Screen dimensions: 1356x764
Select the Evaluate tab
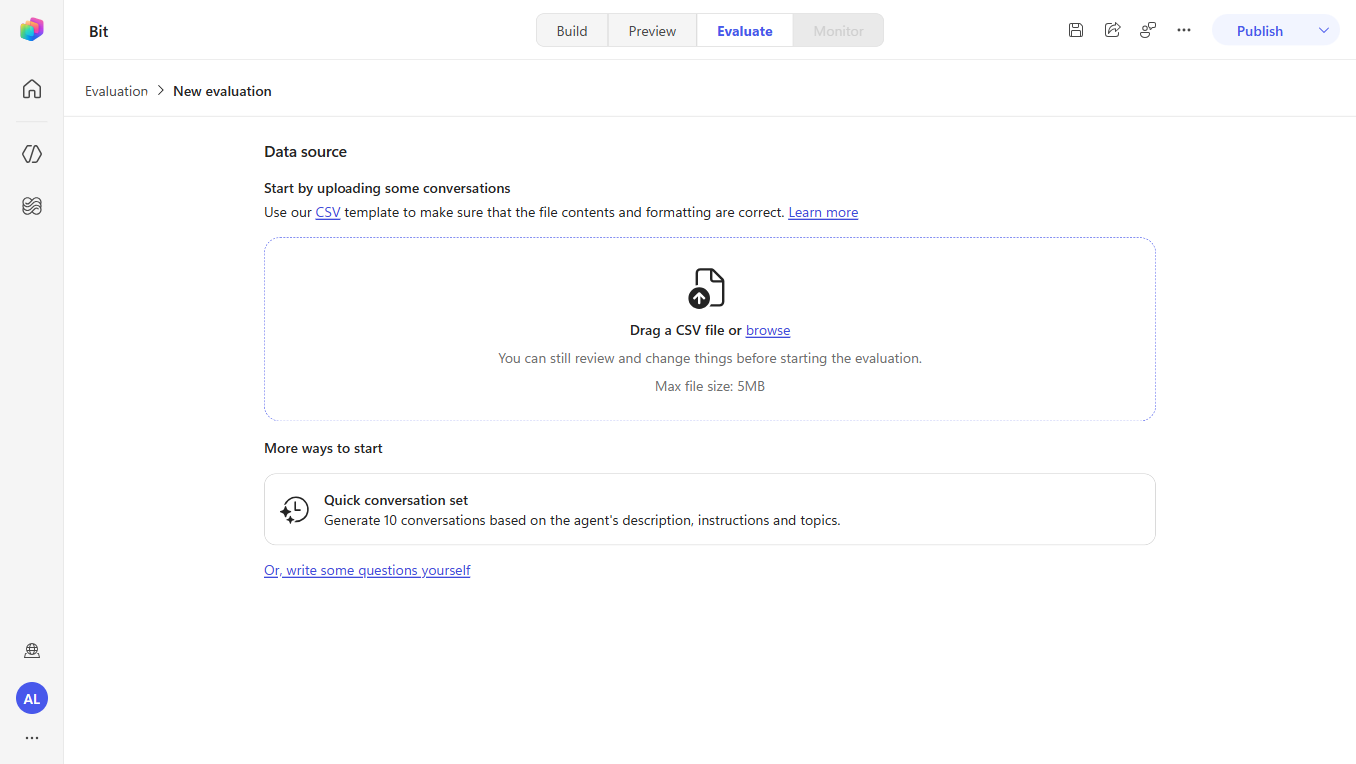(x=745, y=31)
